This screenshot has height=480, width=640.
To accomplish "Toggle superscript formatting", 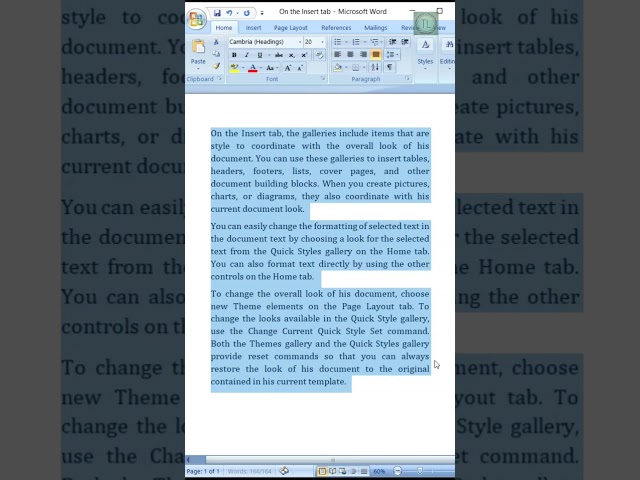I will pyautogui.click(x=304, y=55).
